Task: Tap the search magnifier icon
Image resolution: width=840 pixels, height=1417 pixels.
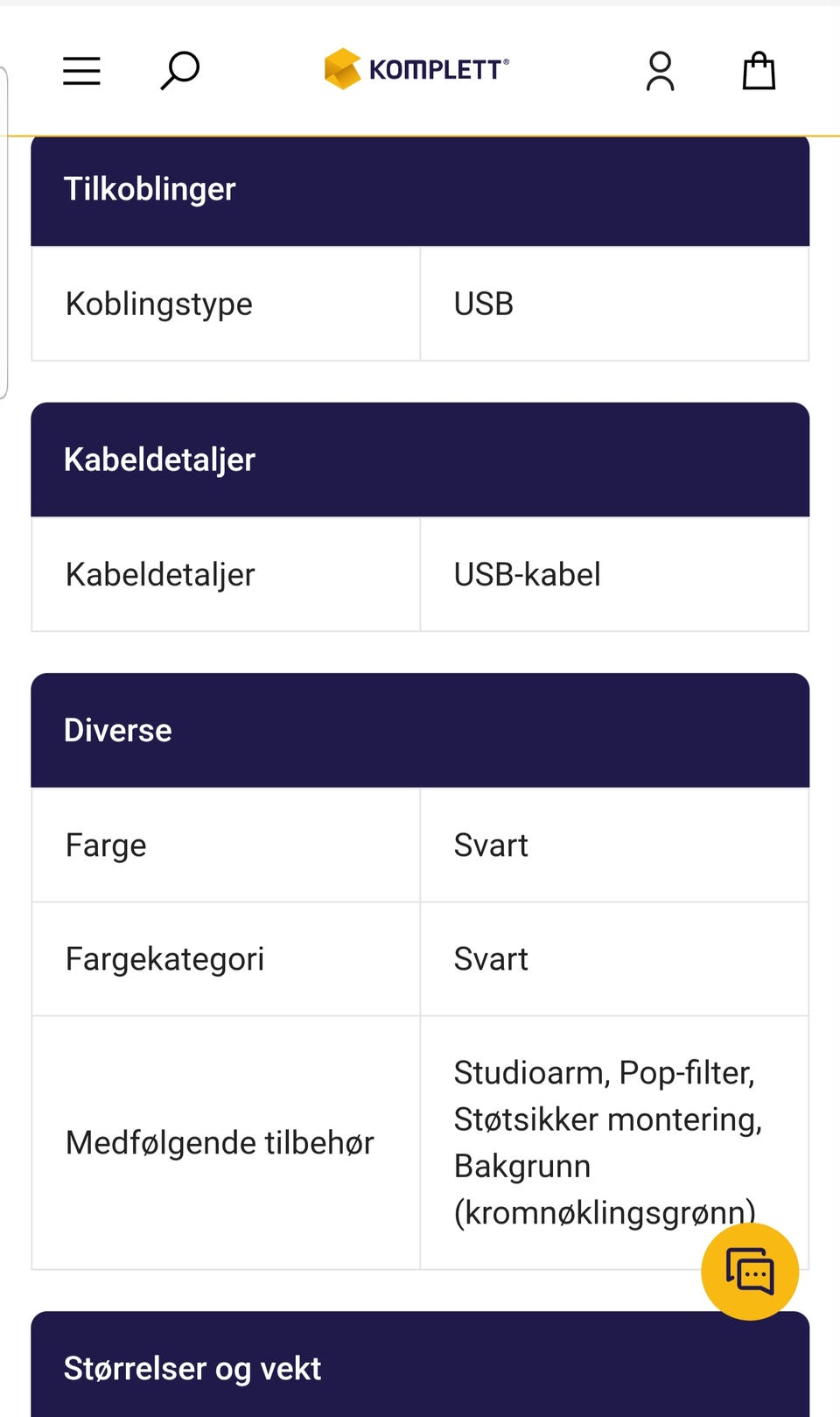Action: (180, 71)
